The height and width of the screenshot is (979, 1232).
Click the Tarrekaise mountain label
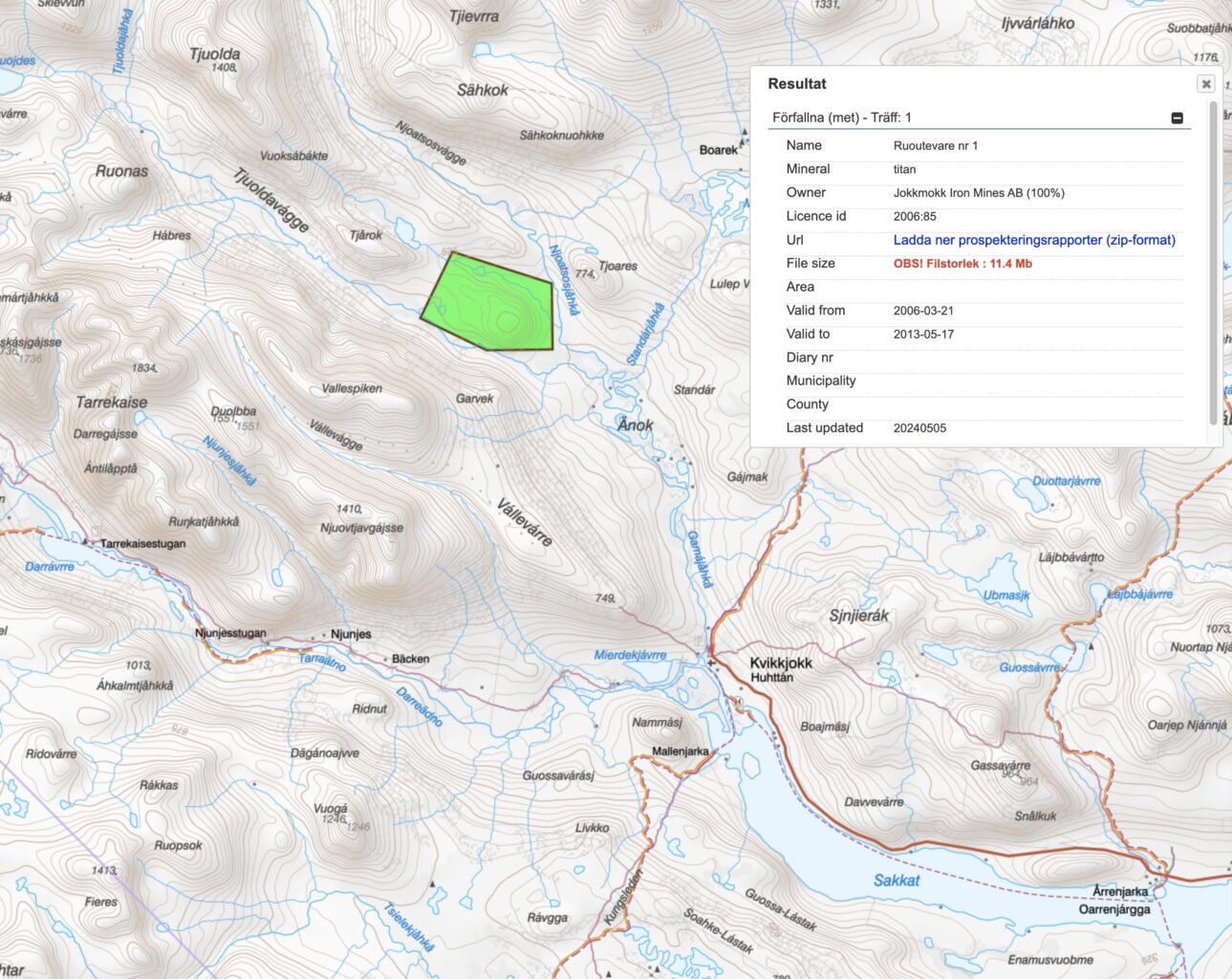[x=112, y=402]
